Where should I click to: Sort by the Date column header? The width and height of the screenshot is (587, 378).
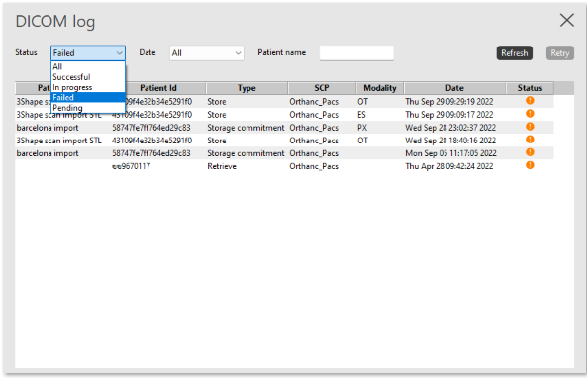tap(455, 88)
